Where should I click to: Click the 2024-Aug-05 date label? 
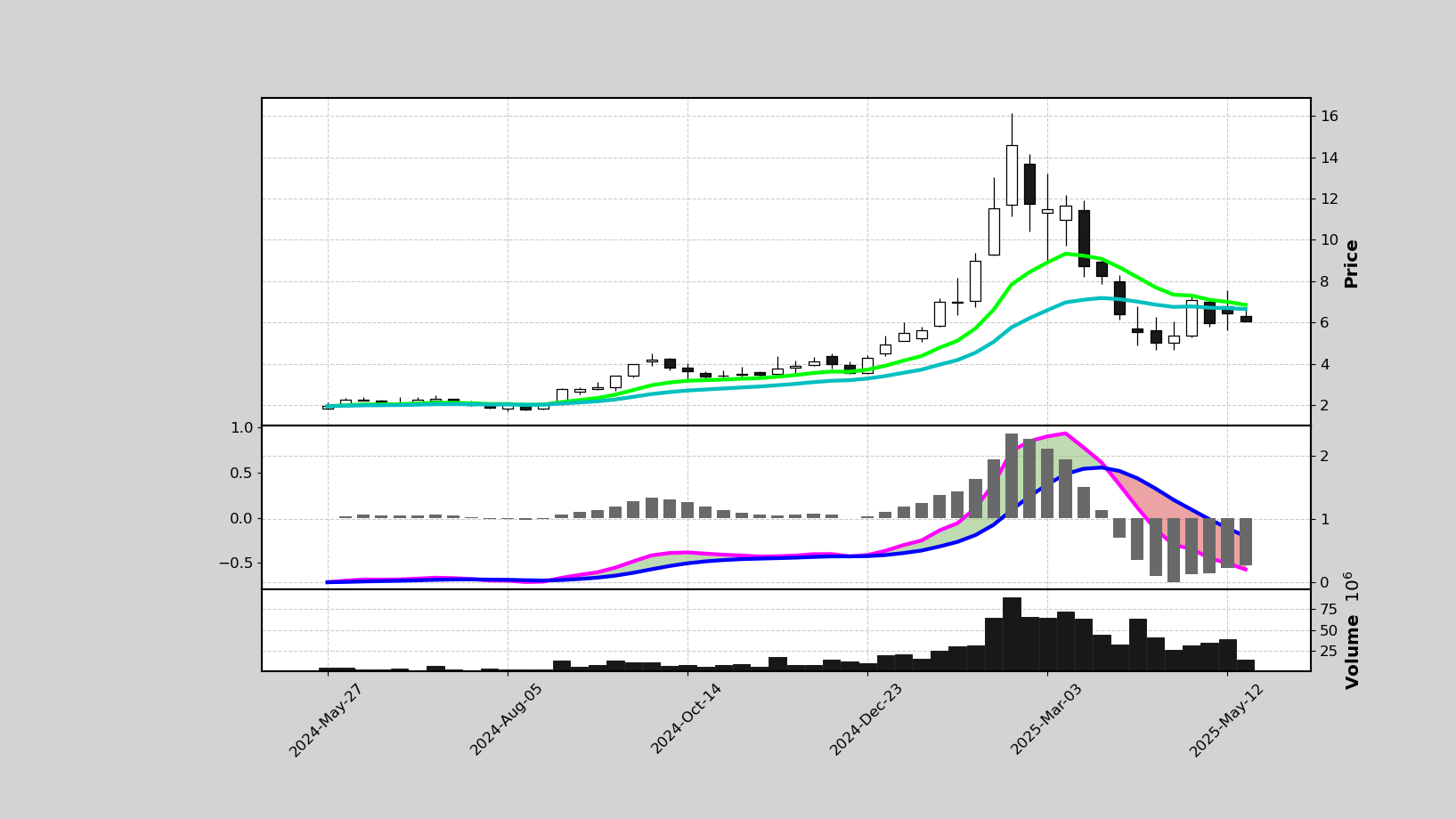[x=508, y=720]
